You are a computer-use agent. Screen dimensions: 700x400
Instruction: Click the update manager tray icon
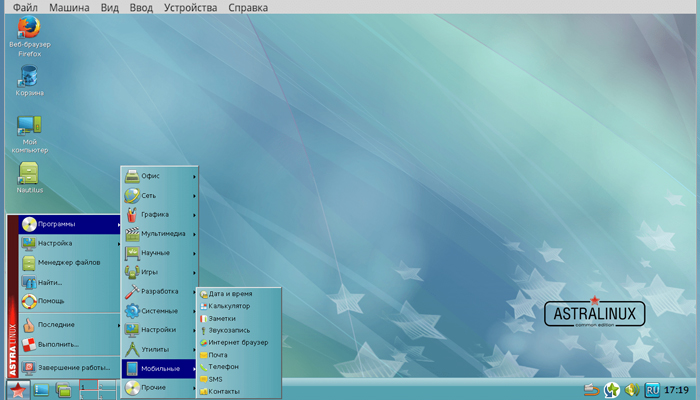pos(612,390)
